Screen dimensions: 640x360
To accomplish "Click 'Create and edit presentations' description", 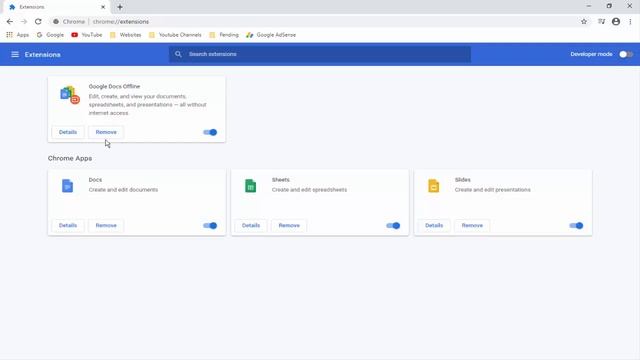I will 493,190.
